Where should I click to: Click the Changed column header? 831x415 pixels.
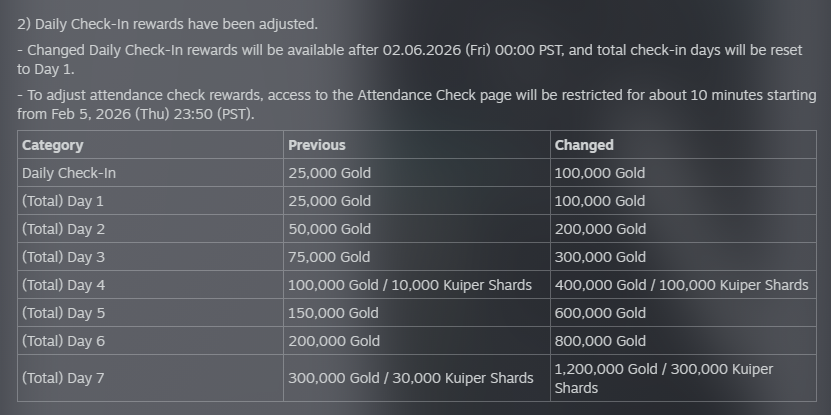tap(583, 145)
